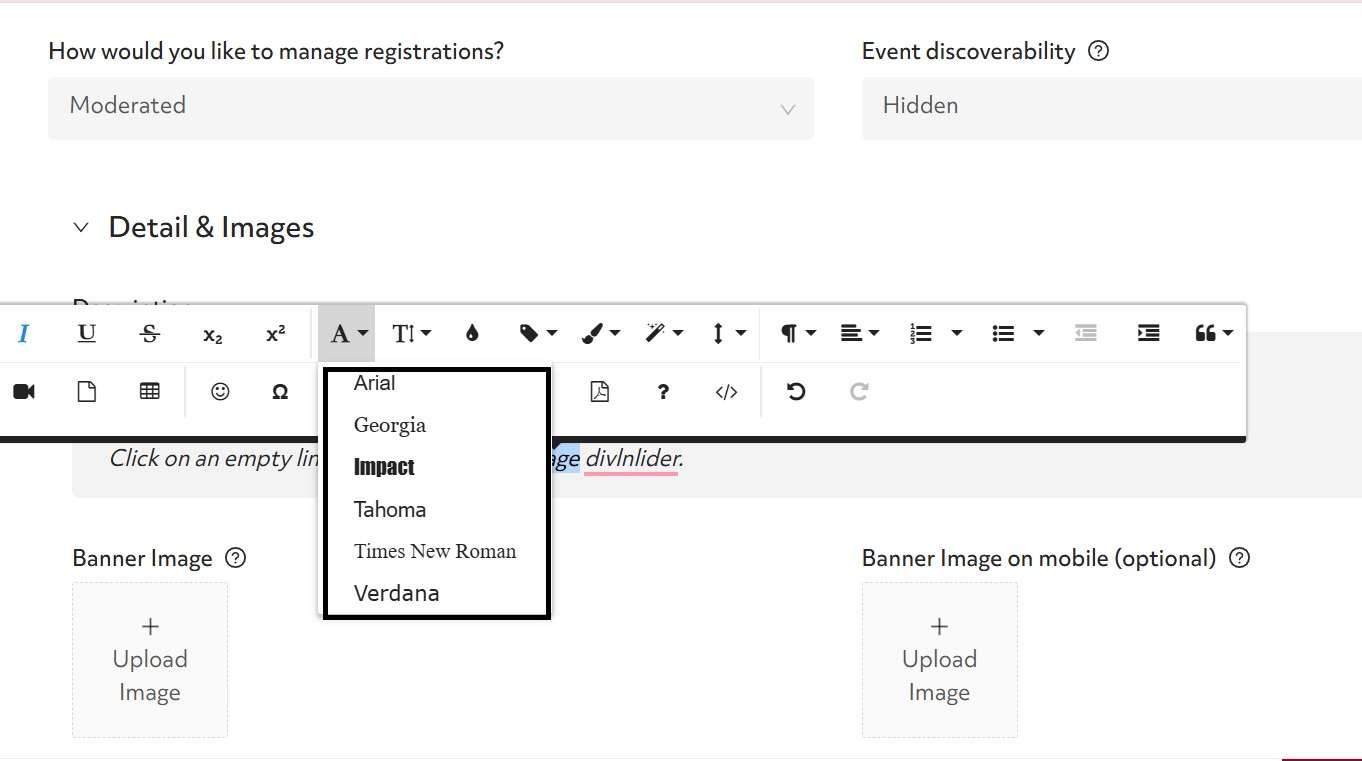This screenshot has height=761, width=1362.
Task: Click the decrease indent icon
Action: (x=1086, y=333)
